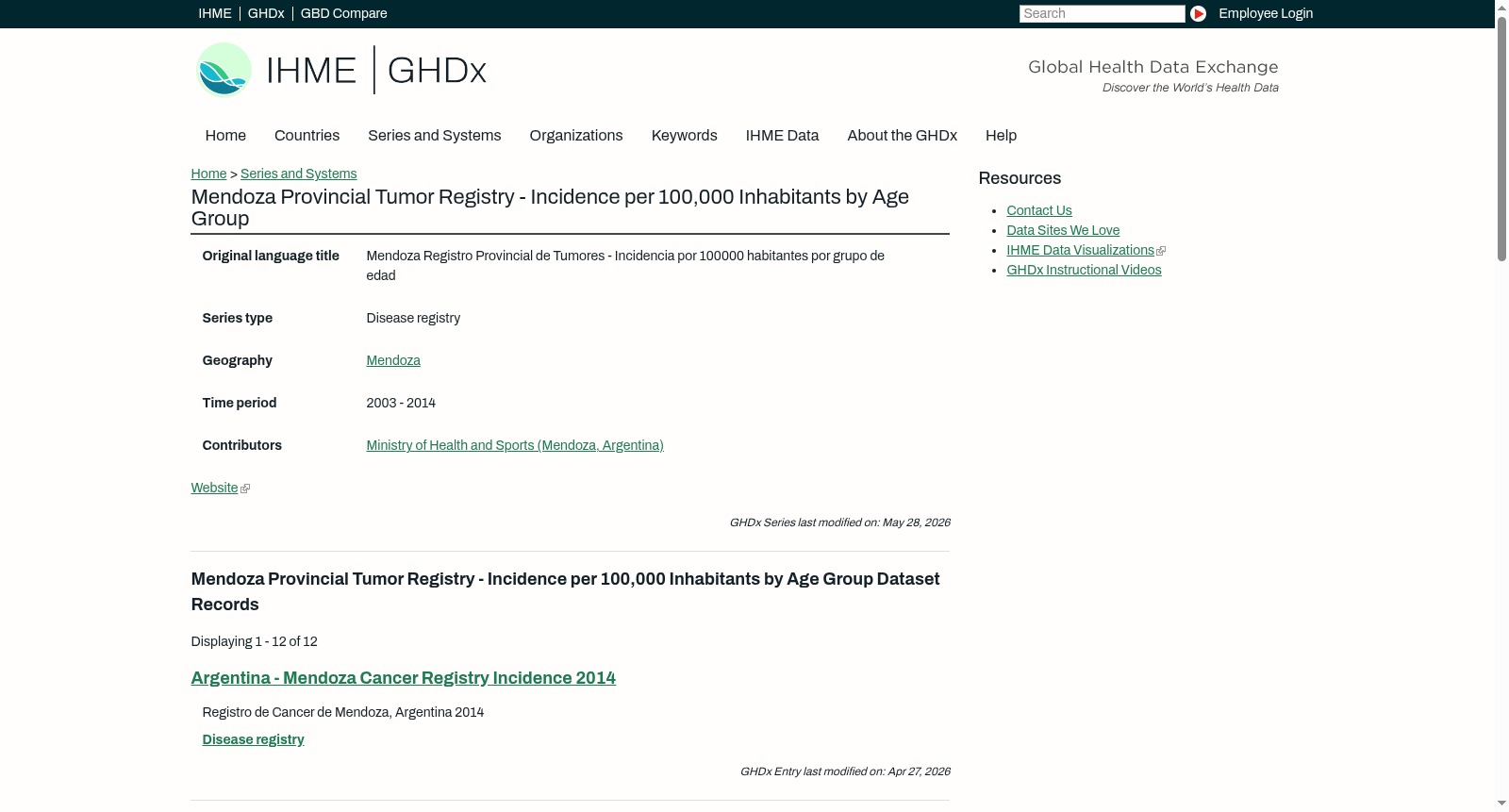Image resolution: width=1509 pixels, height=812 pixels.
Task: Click GHDx Entry last modified Apr 27 text
Action: pos(845,771)
